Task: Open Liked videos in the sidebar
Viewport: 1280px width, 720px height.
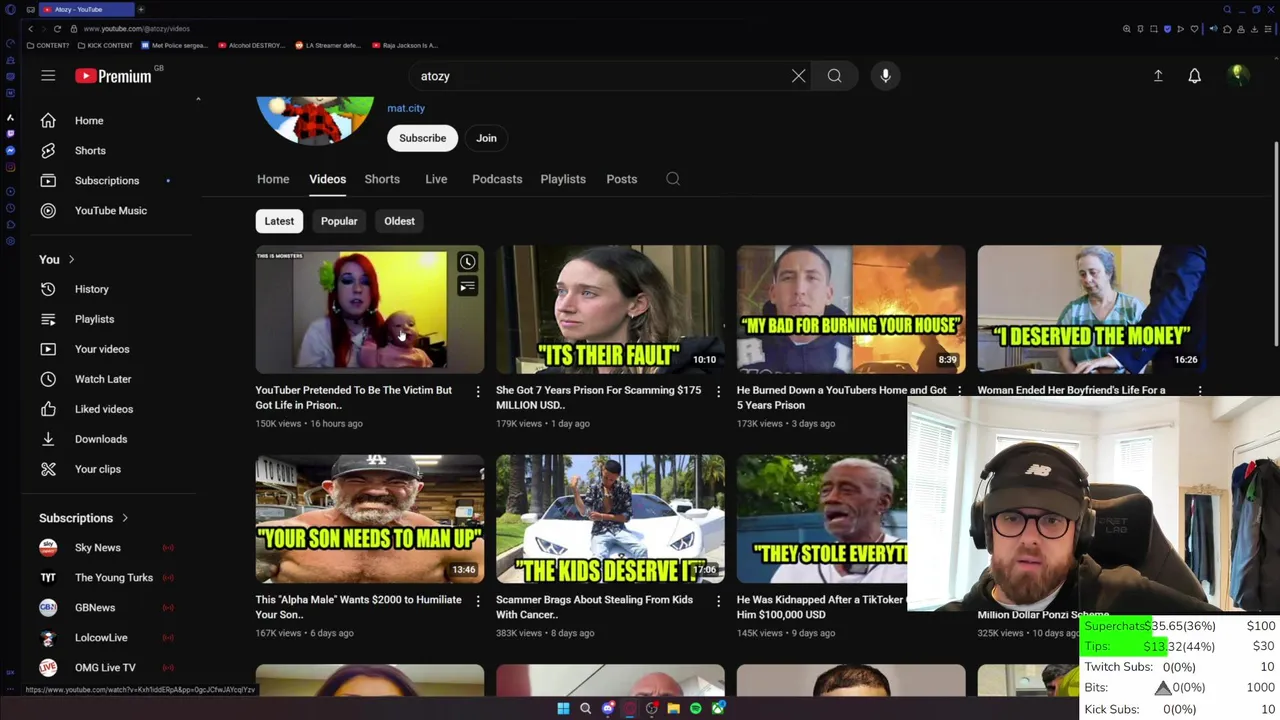Action: 106,409
